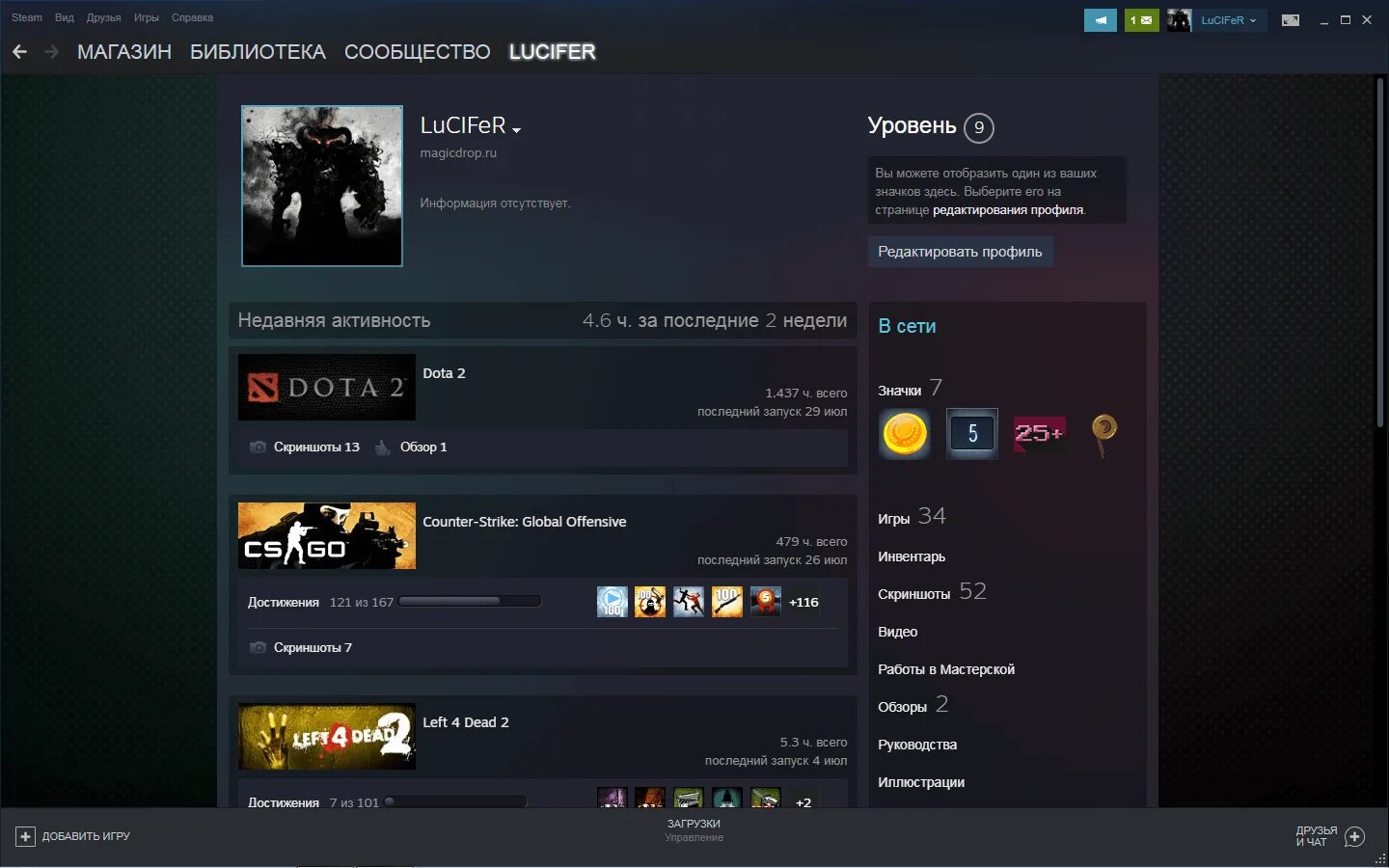Go to the БИБЛИОТЕКА tab

pos(258,52)
